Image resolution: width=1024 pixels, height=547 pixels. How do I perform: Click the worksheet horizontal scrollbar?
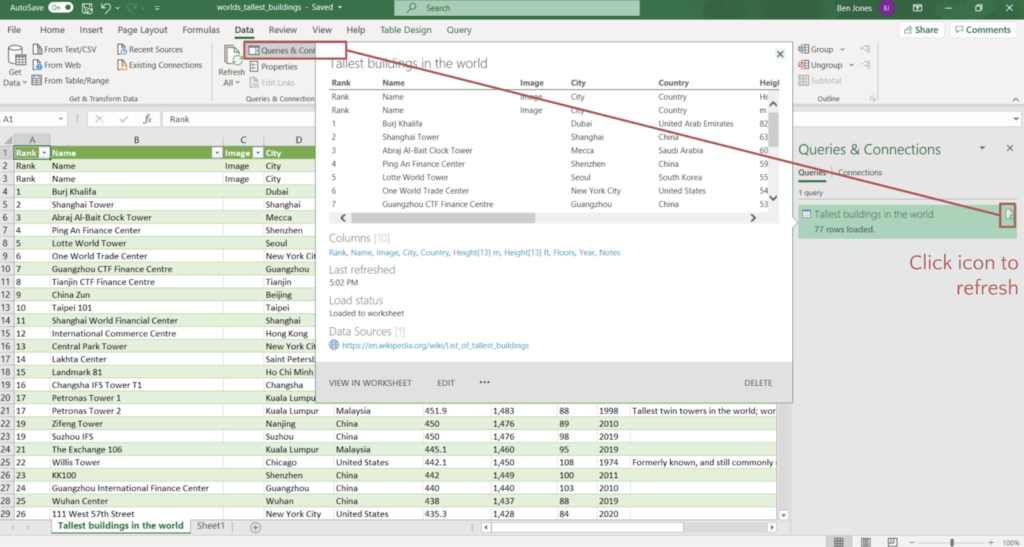[586, 527]
